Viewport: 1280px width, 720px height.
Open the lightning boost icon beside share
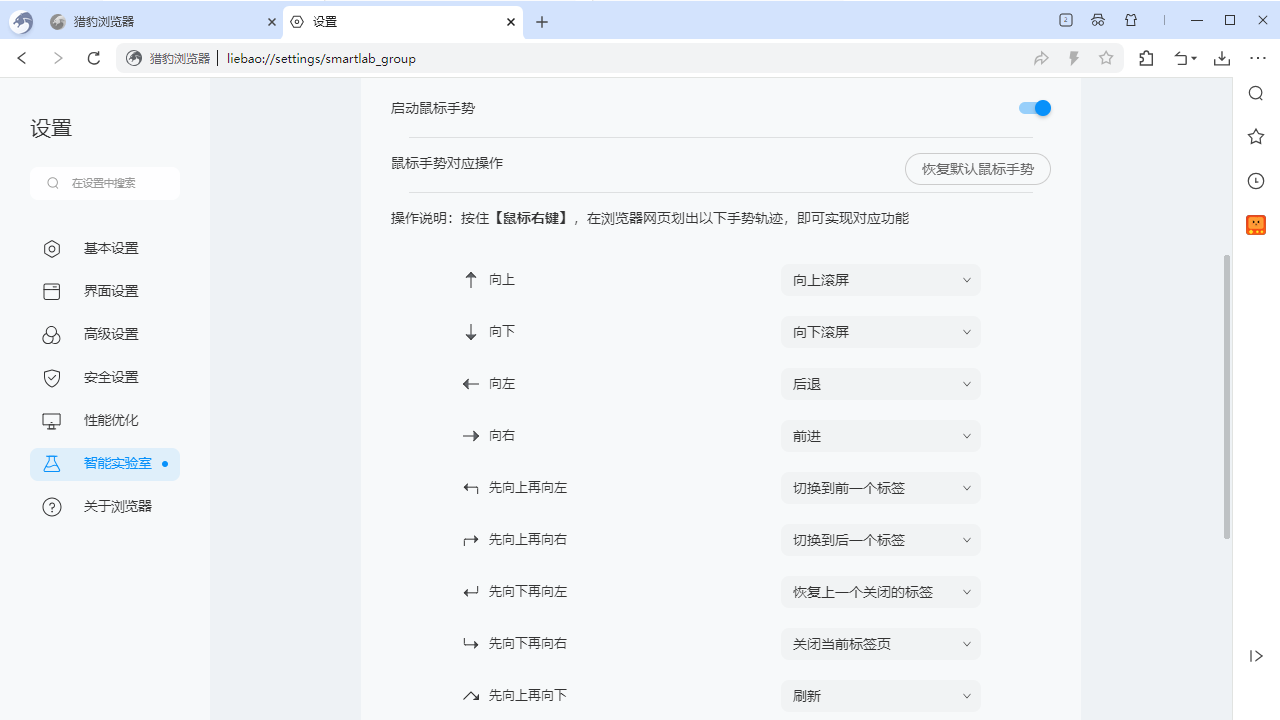1074,58
